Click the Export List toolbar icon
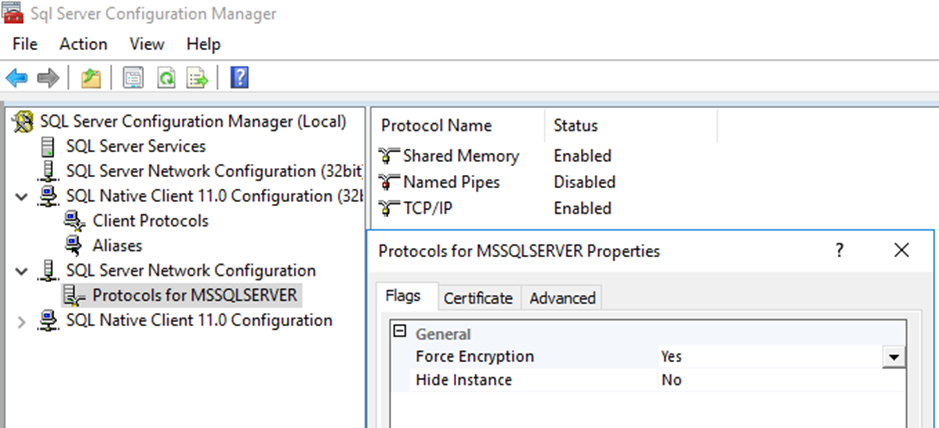 [197, 78]
